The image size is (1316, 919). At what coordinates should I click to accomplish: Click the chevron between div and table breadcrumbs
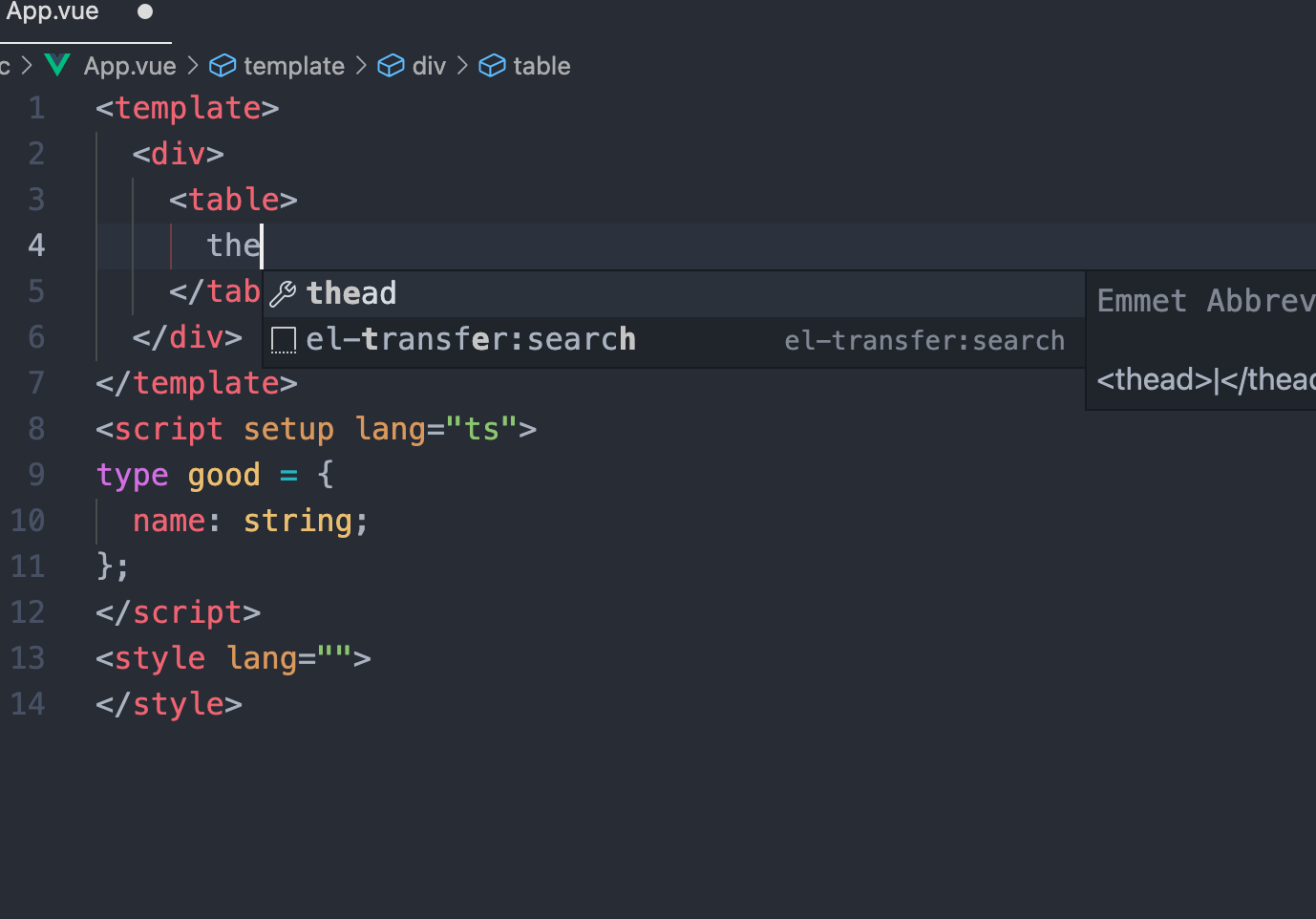[x=461, y=65]
